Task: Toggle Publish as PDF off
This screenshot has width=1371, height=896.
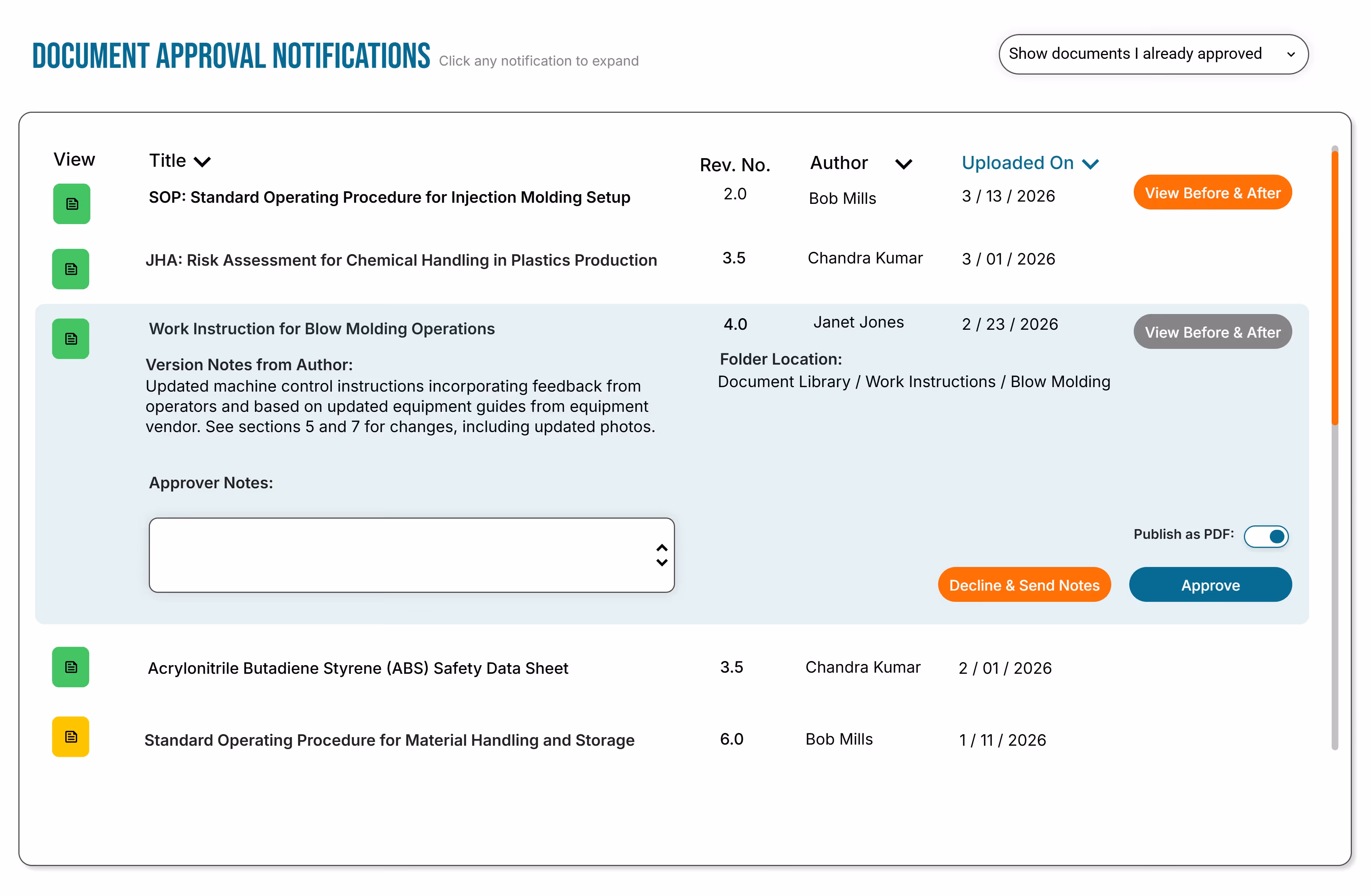Action: [1266, 536]
